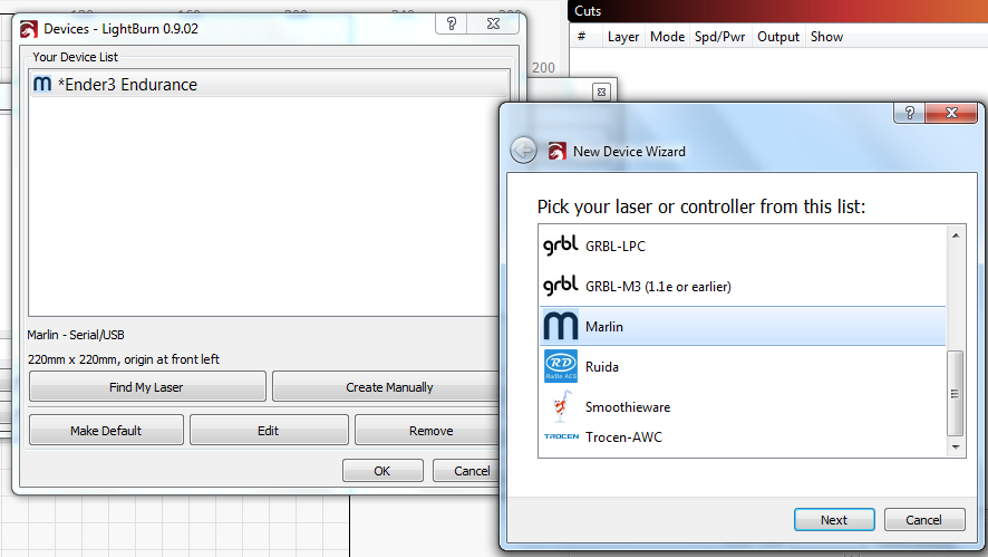Click the LightBurn logo in New Device Wizard

coord(557,151)
